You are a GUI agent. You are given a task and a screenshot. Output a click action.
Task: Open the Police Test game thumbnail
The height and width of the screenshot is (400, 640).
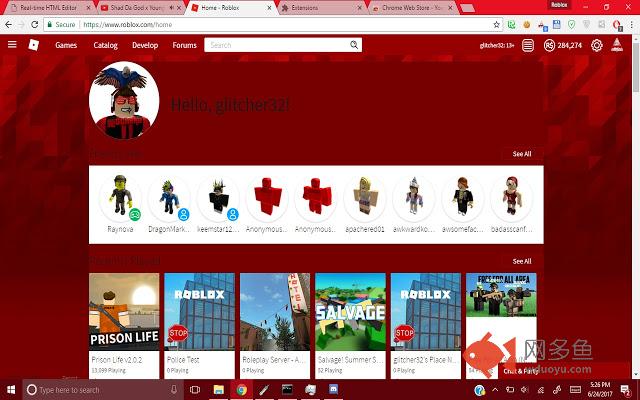tap(200, 312)
